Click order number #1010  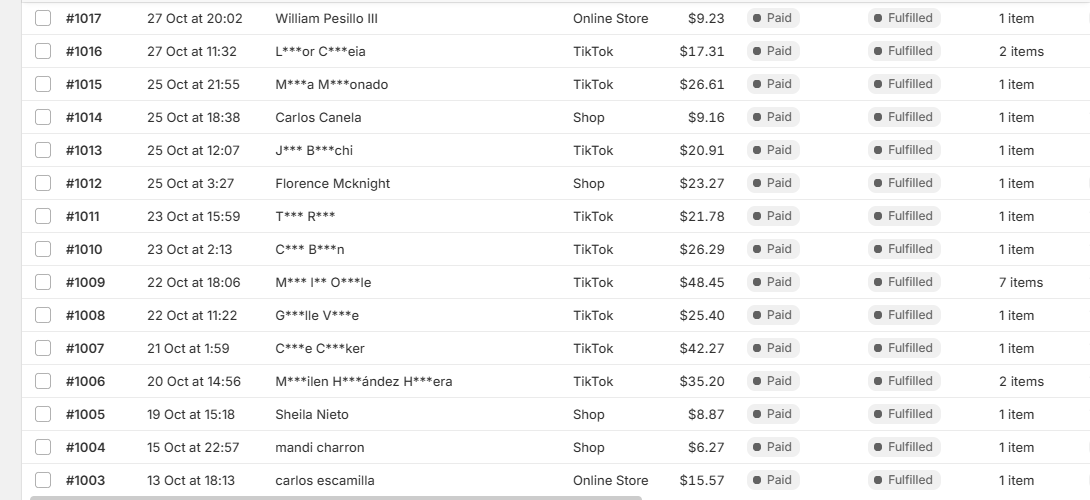pyautogui.click(x=83, y=249)
